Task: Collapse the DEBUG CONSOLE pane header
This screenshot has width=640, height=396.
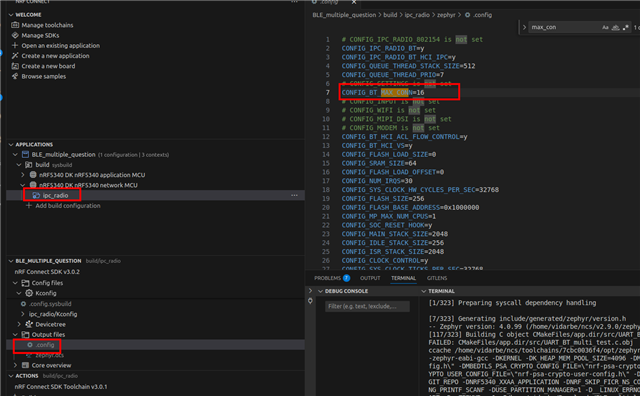Action: point(321,291)
